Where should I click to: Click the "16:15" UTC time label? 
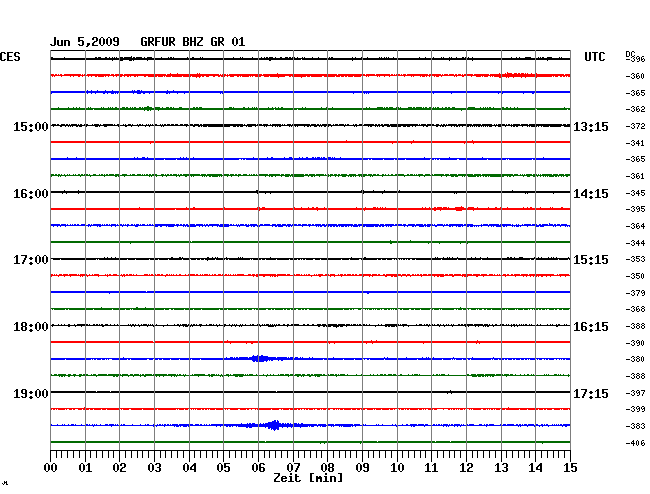(591, 327)
